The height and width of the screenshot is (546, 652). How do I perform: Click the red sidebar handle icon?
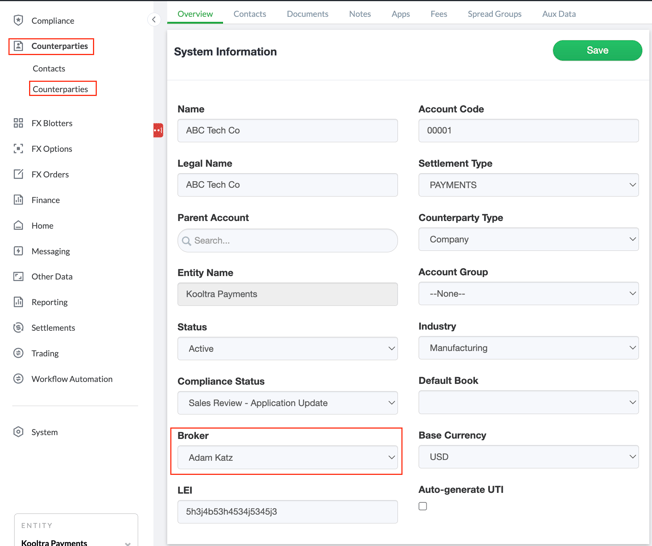158,130
